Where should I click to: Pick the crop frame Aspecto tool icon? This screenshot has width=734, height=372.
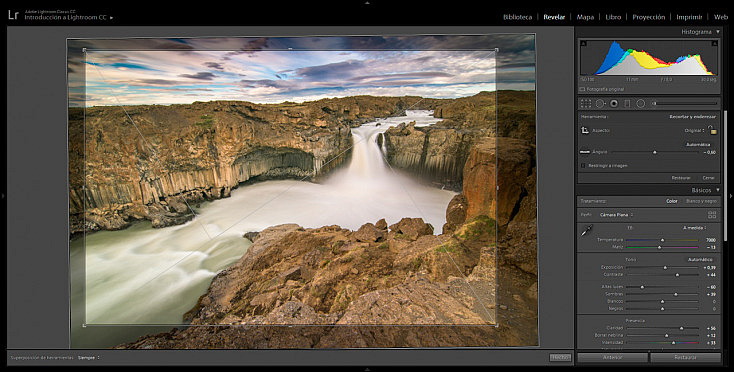[585, 131]
